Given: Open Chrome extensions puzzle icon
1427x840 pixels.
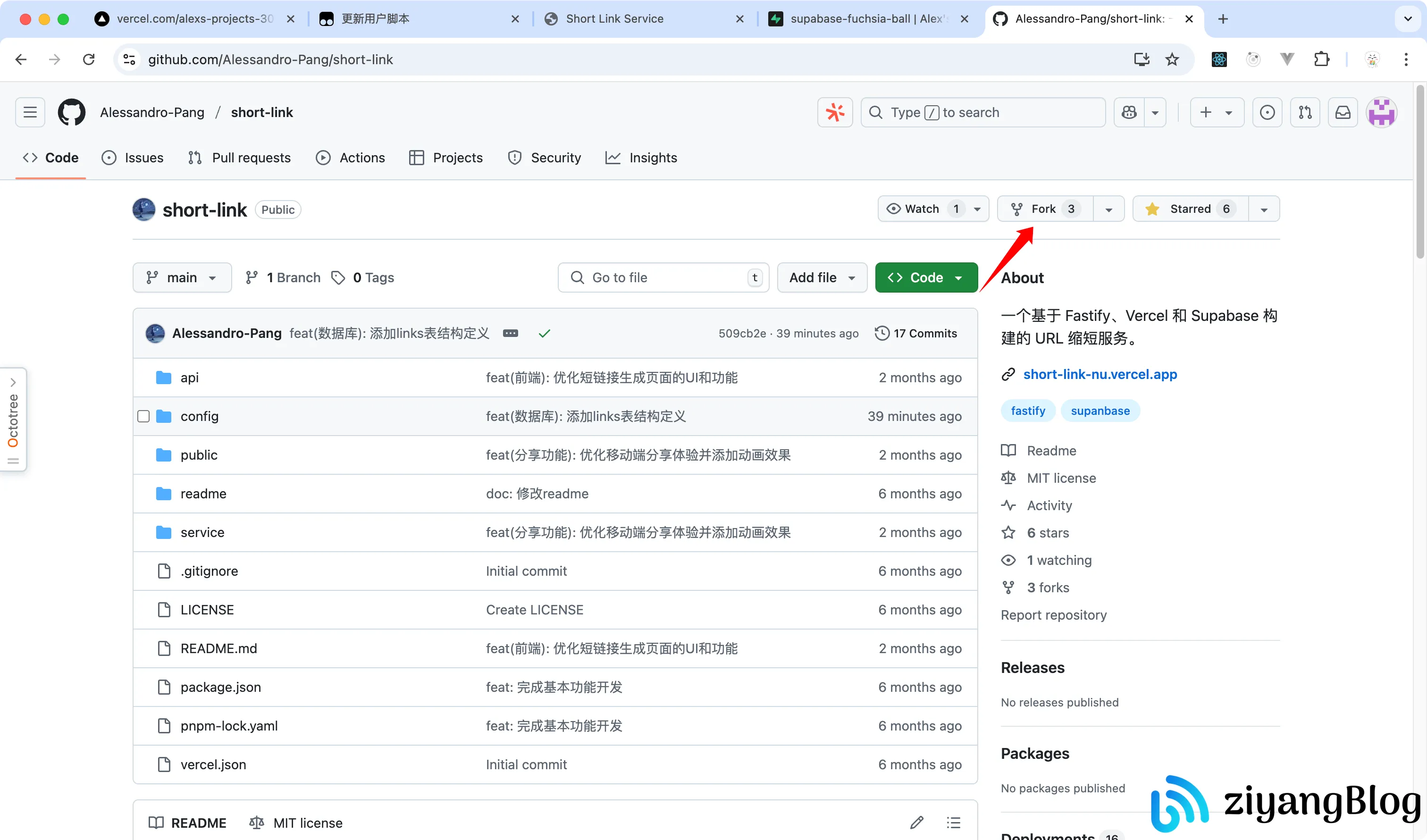Looking at the screenshot, I should coord(1321,59).
